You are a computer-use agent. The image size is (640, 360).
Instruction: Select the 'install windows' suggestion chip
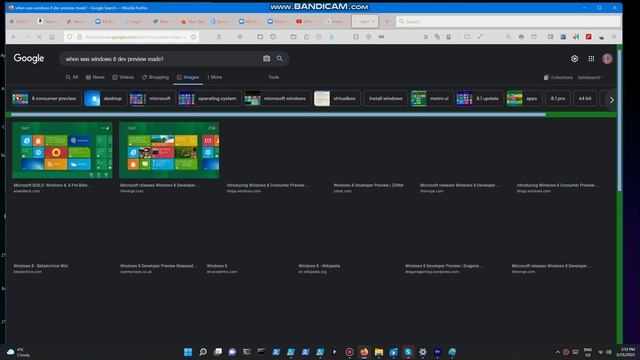click(x=386, y=99)
